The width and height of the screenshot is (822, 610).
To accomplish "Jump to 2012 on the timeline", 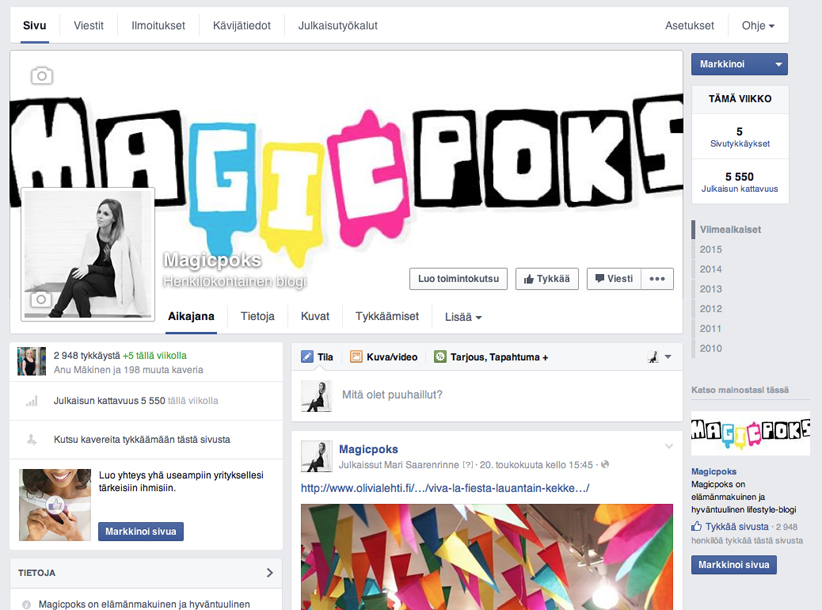I will point(710,309).
